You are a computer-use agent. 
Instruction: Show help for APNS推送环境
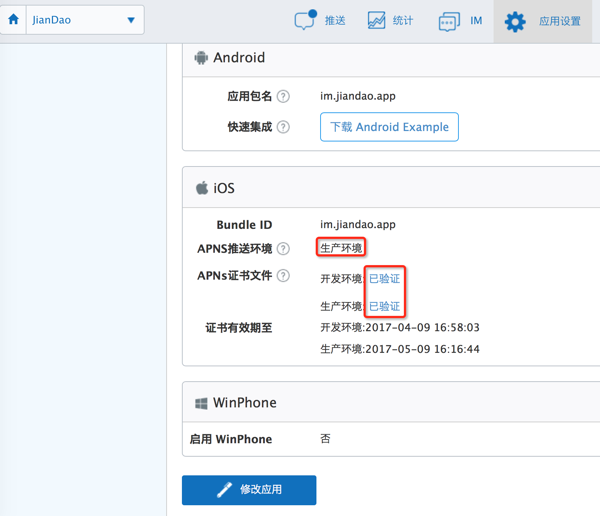click(283, 249)
